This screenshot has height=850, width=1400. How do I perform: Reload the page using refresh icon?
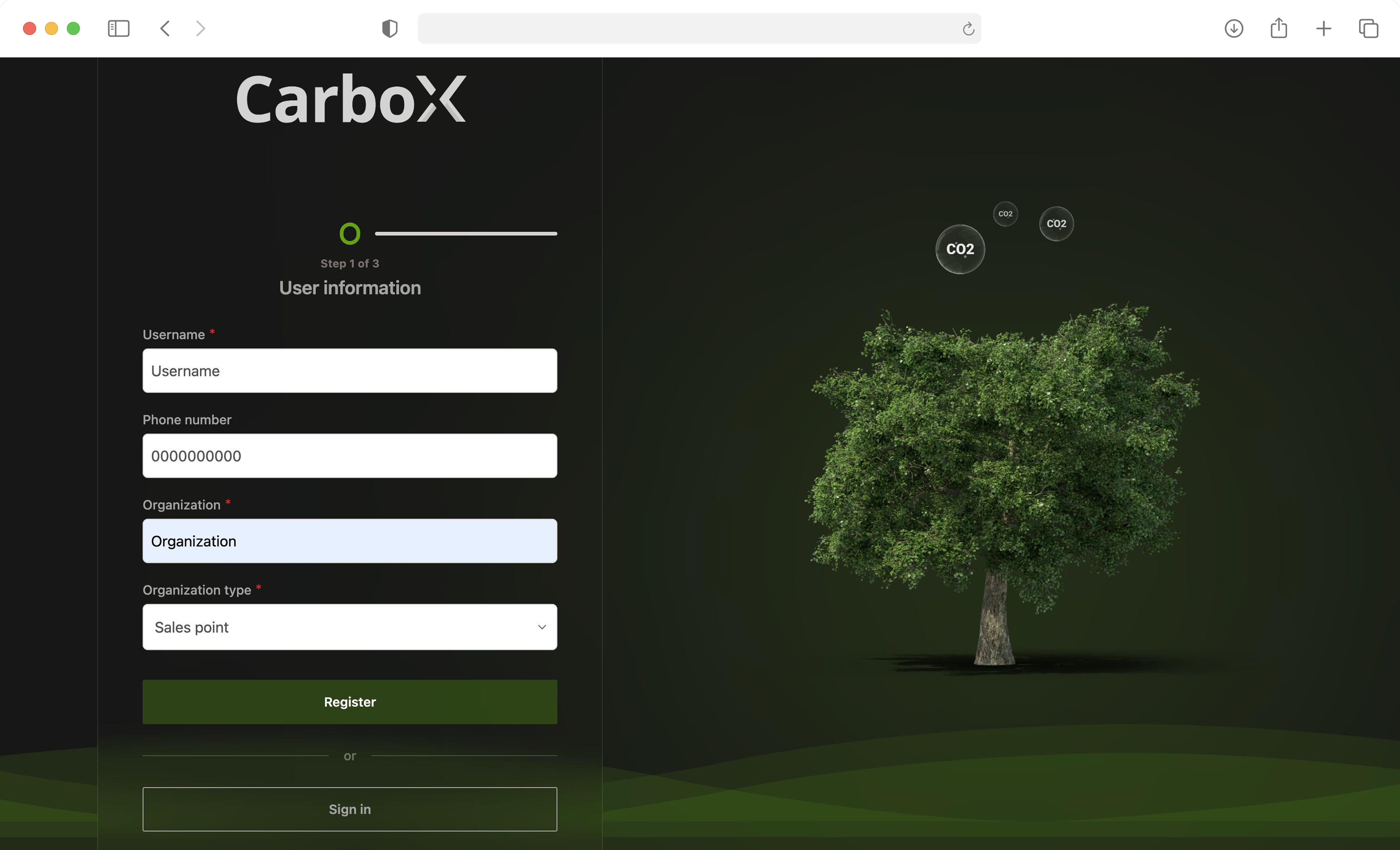pyautogui.click(x=968, y=28)
